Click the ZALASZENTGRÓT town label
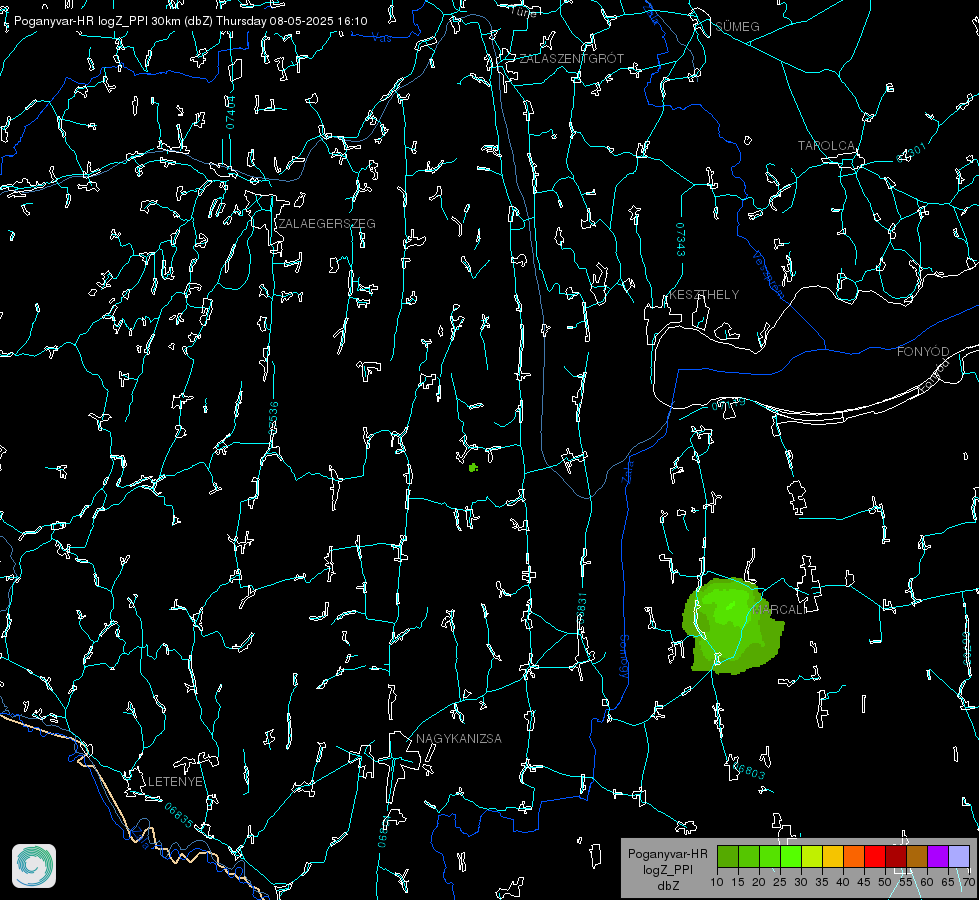This screenshot has width=979, height=900. tap(571, 58)
